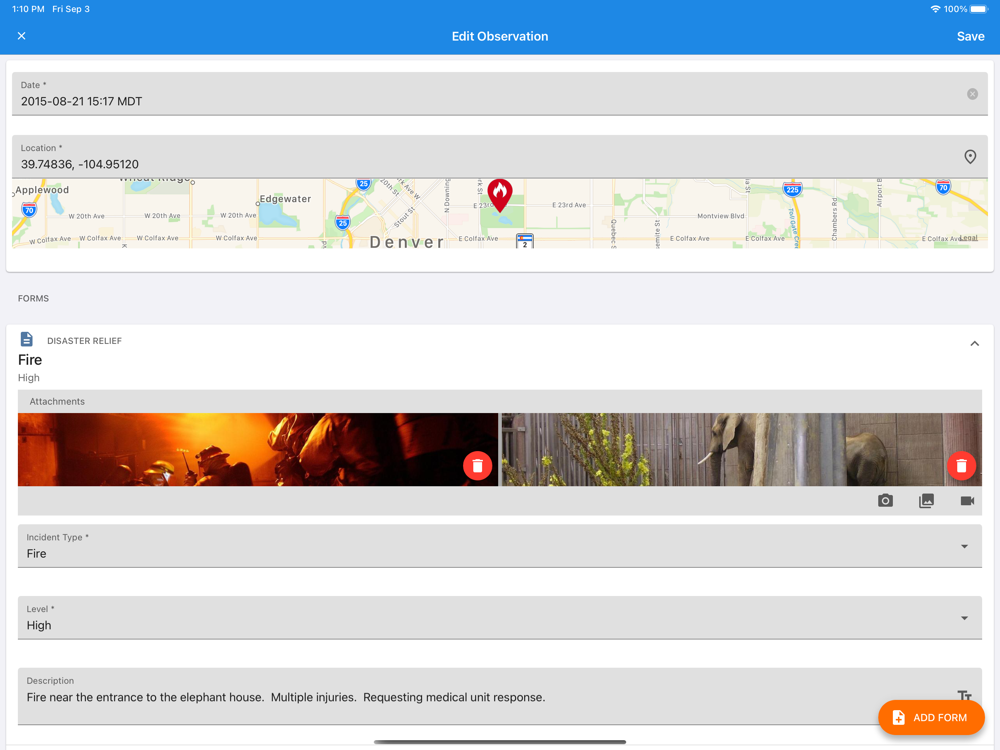Edit the Description text field

[500, 696]
